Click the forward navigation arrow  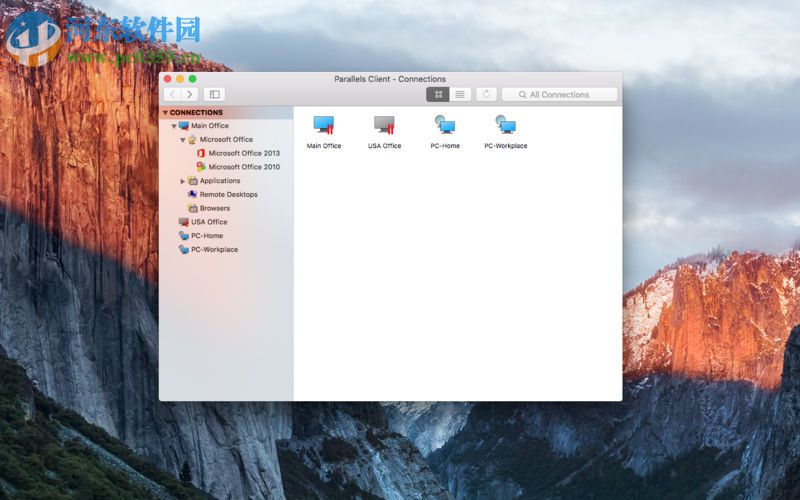[190, 94]
